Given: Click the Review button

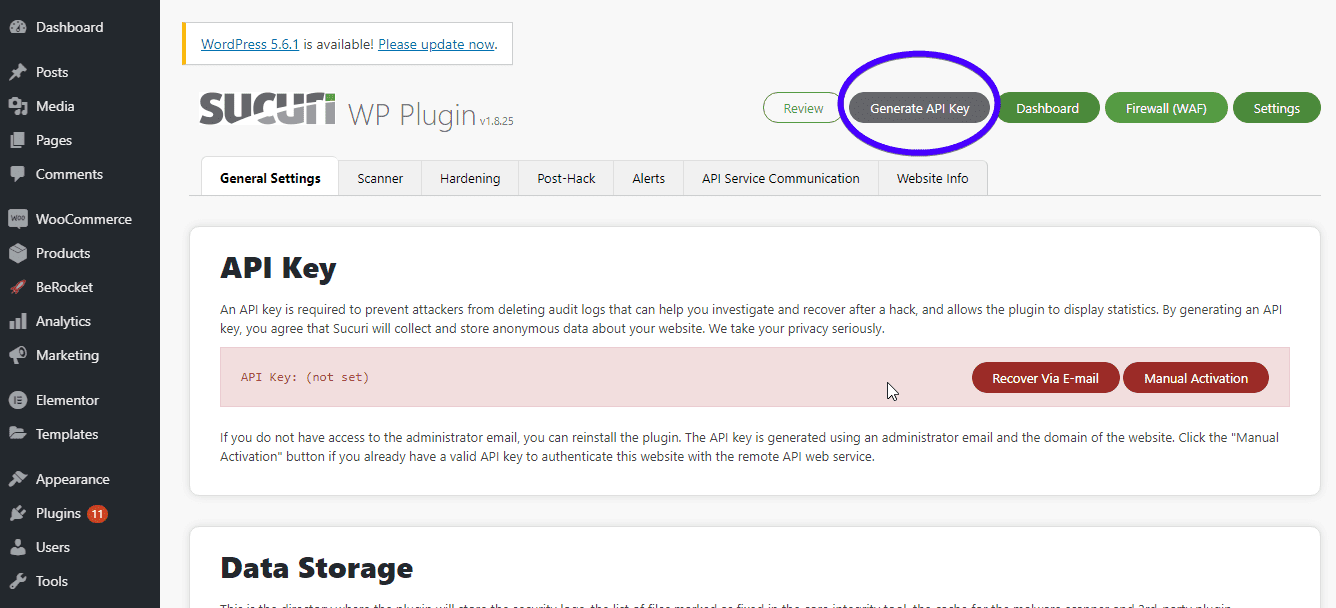Looking at the screenshot, I should click(x=803, y=108).
